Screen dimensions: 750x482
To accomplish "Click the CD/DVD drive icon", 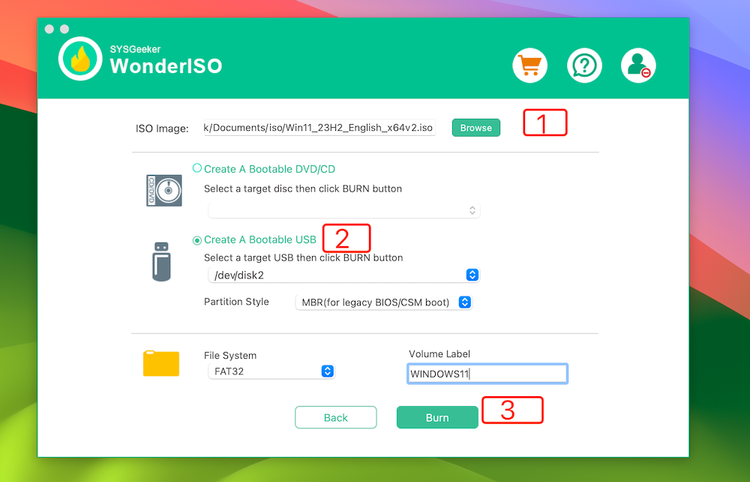I will tap(164, 190).
